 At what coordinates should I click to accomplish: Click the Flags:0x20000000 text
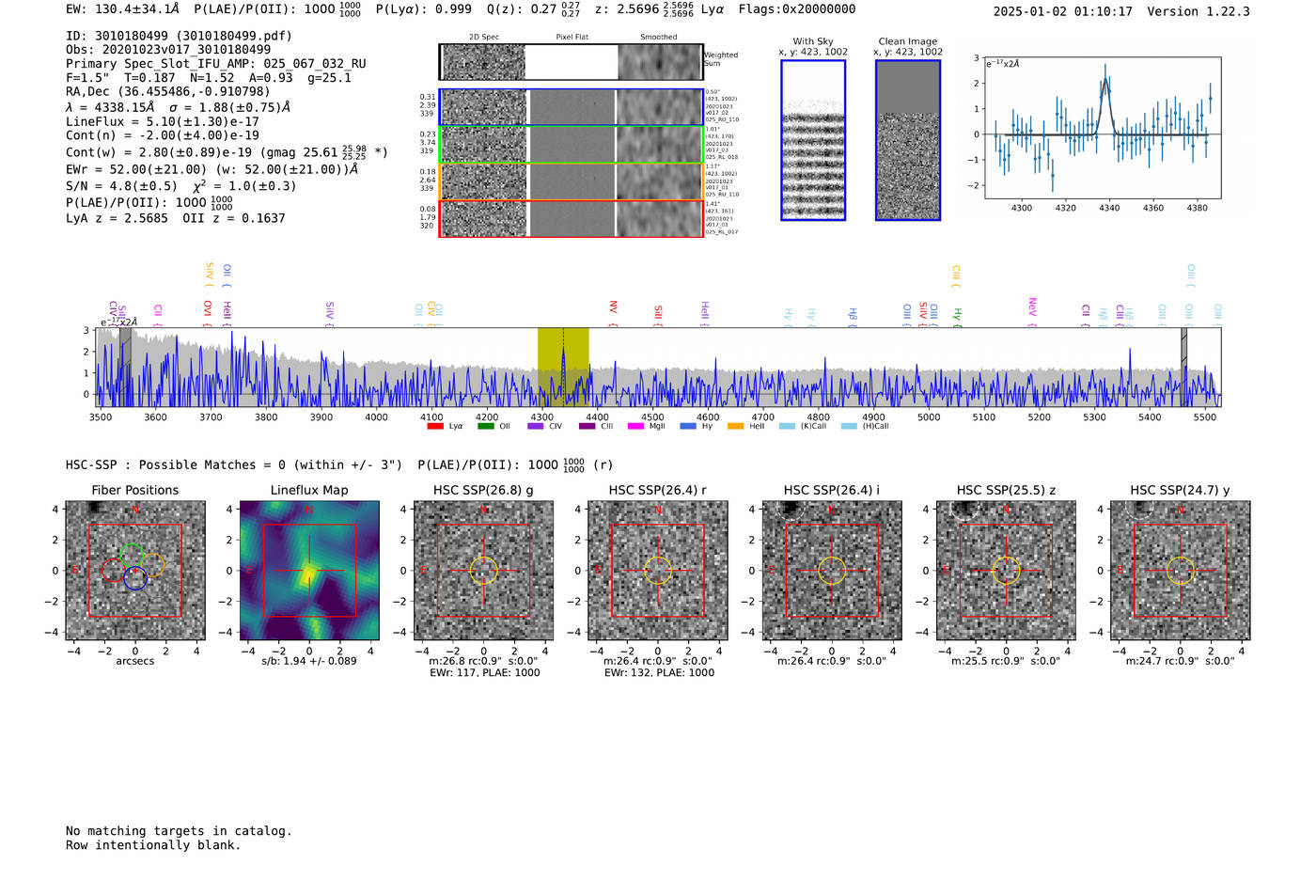coord(797,9)
